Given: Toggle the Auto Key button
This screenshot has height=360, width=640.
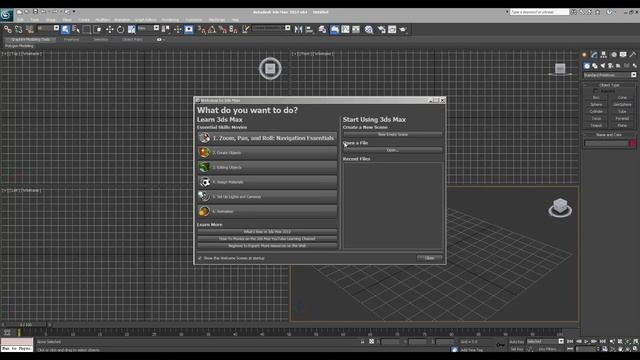Looking at the screenshot, I should (x=516, y=342).
